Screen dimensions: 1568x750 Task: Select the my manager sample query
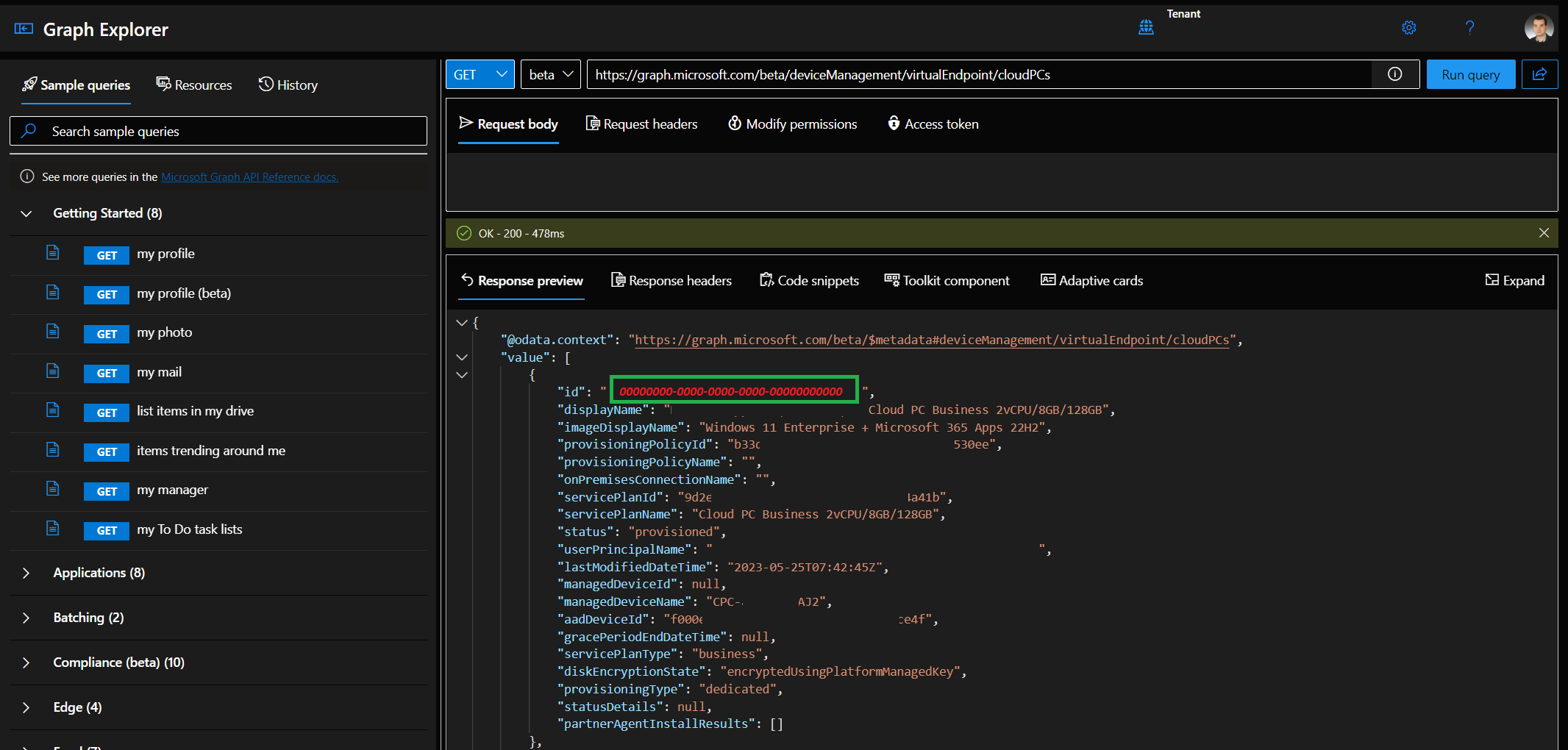click(x=172, y=490)
